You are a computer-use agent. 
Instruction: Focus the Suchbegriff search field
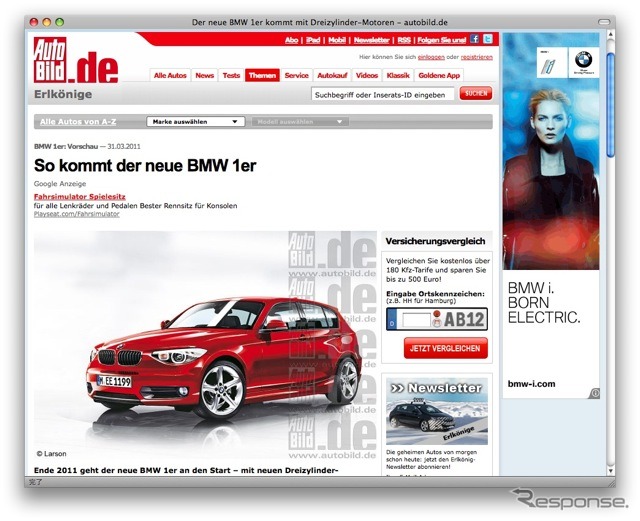[382, 95]
